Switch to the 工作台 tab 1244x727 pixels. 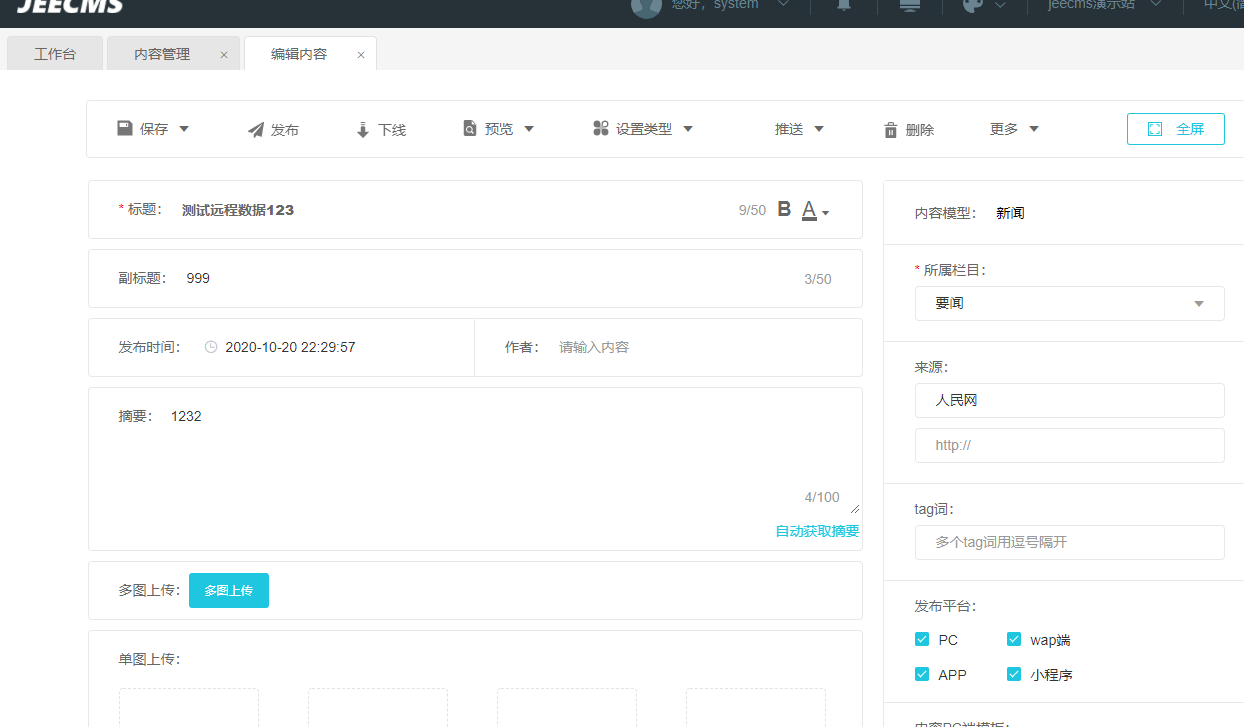point(55,54)
